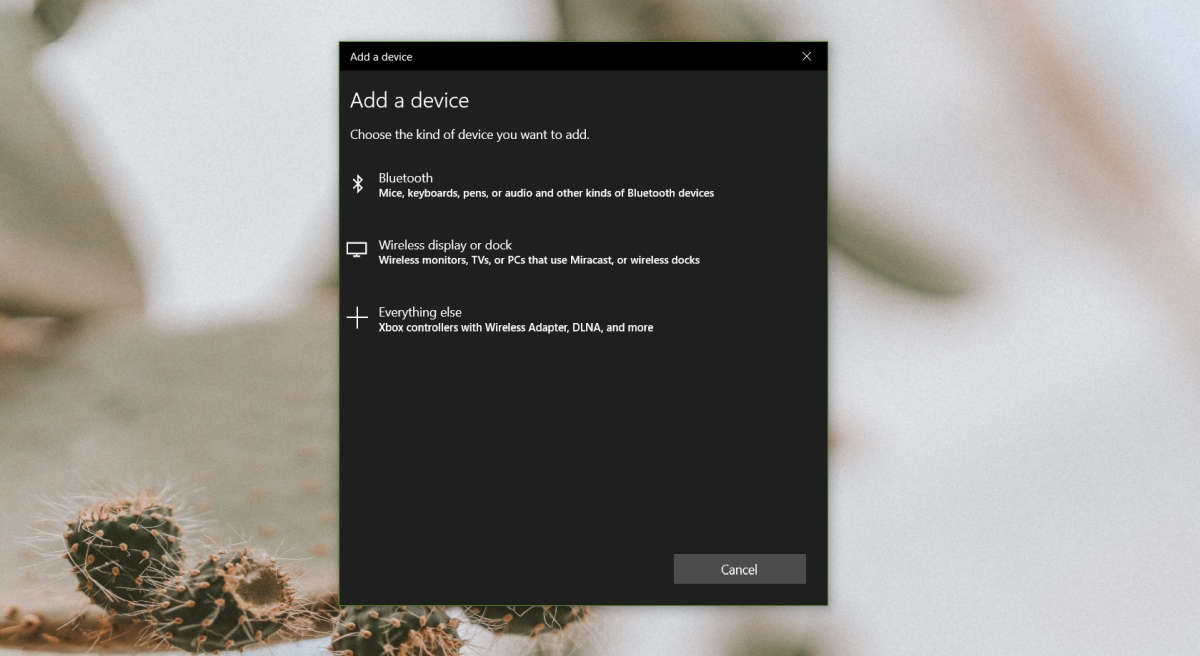This screenshot has height=656, width=1200.
Task: Dismiss the dialog with Cancel
Action: coord(739,568)
